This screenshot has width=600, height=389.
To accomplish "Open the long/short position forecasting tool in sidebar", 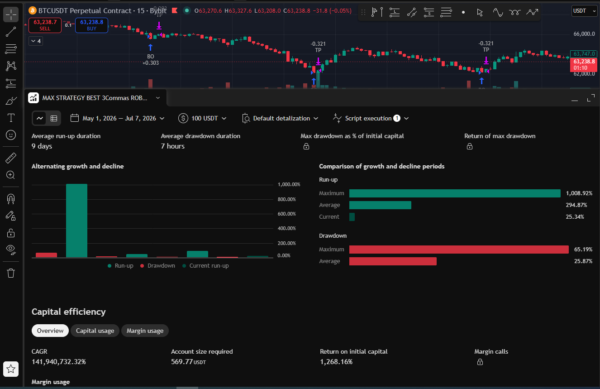I will (x=11, y=83).
